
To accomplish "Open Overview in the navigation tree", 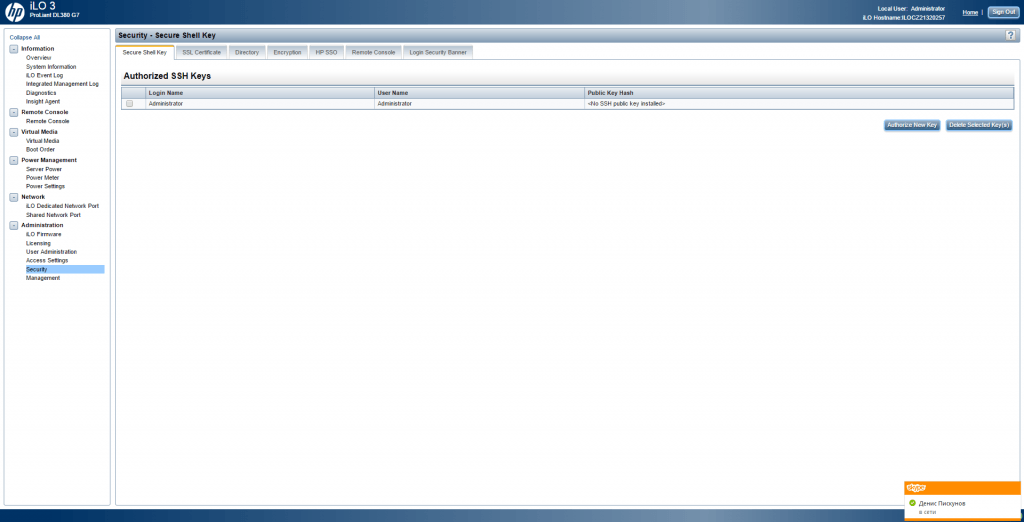I will pos(39,57).
